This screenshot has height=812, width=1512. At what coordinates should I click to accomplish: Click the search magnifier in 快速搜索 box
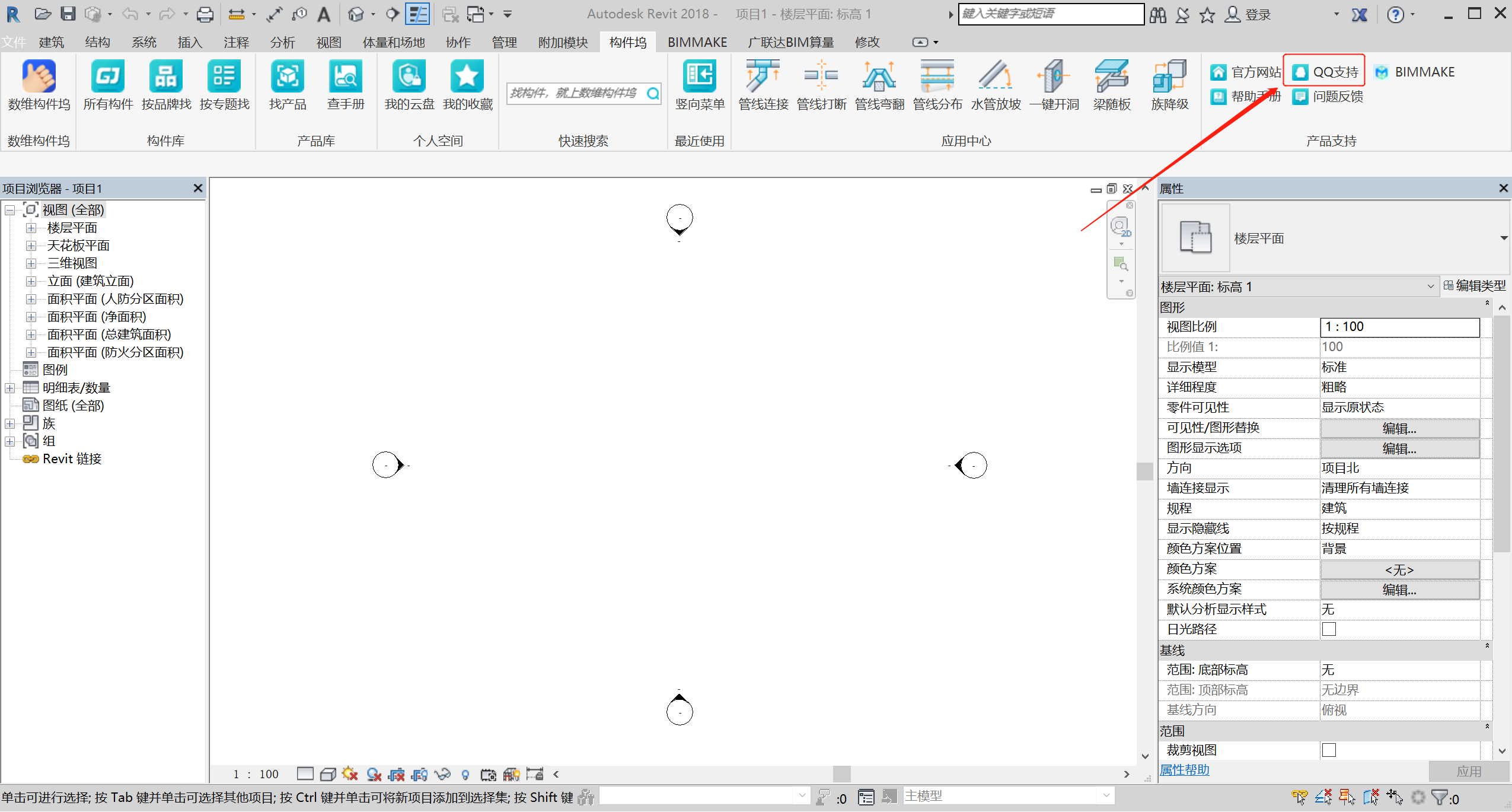[653, 93]
